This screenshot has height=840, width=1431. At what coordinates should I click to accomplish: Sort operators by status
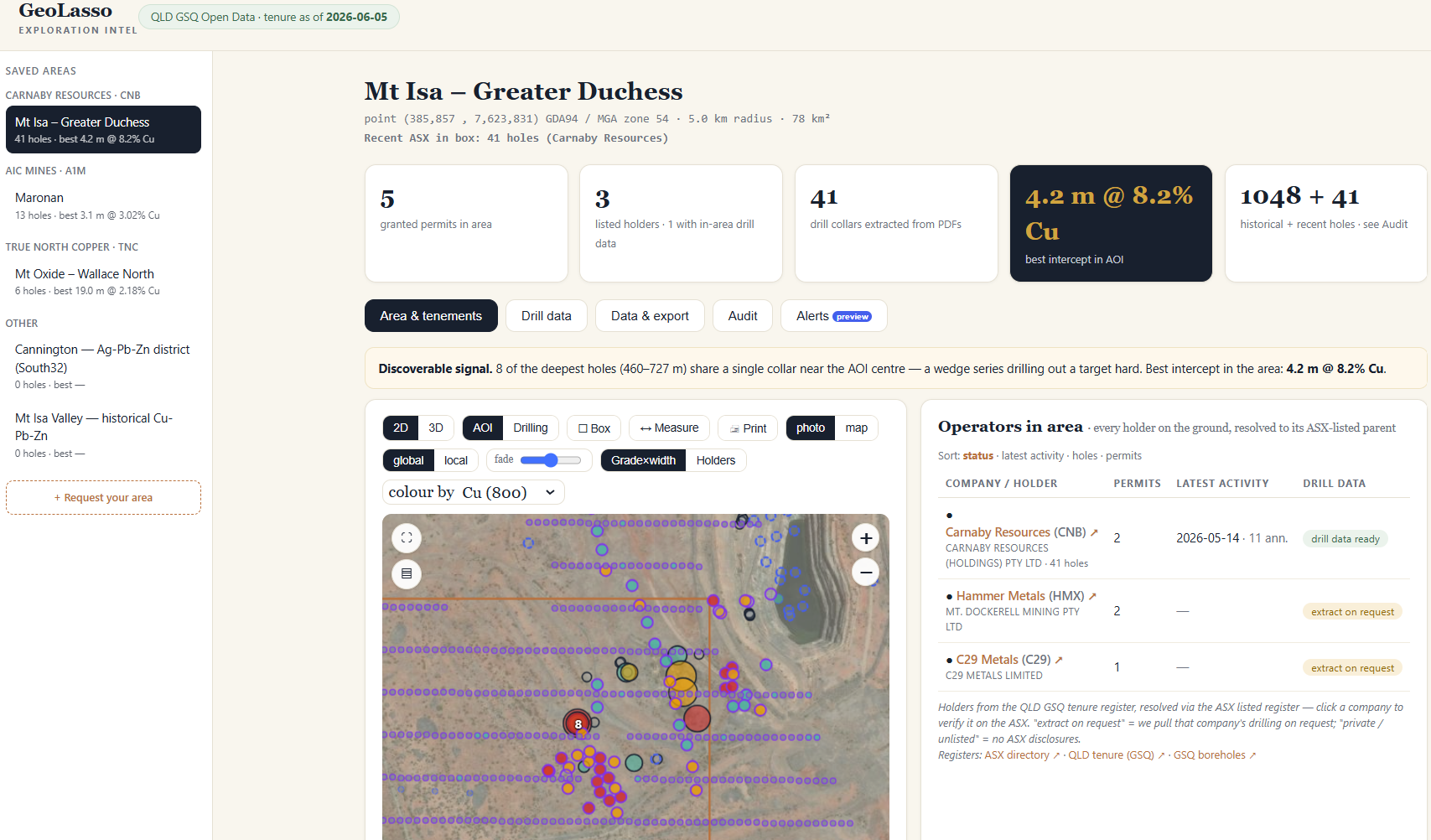coord(977,456)
